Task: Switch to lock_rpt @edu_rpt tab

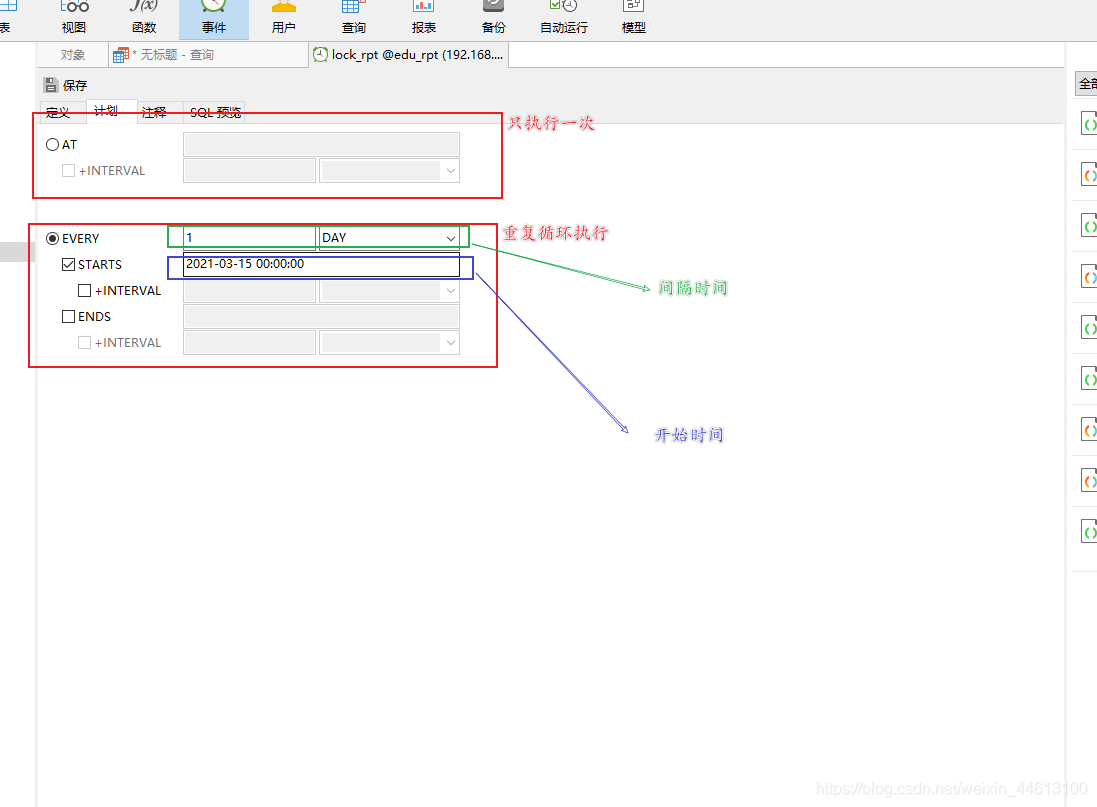Action: coord(409,55)
